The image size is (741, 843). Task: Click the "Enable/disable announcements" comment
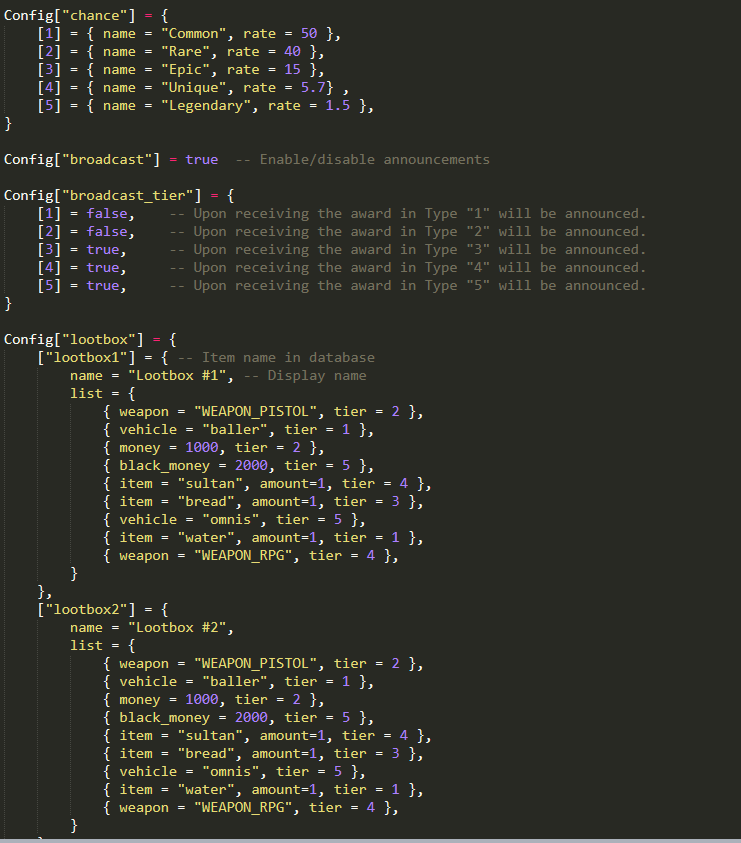point(362,160)
